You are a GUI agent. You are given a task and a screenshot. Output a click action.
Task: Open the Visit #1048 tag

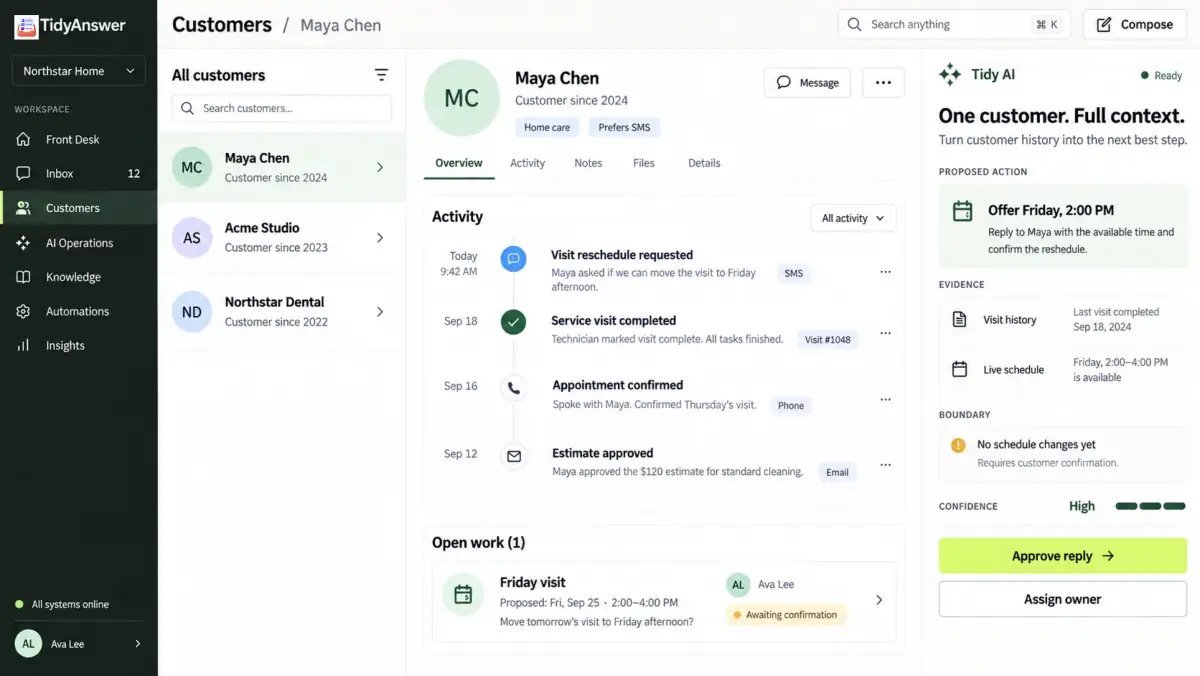[828, 340]
